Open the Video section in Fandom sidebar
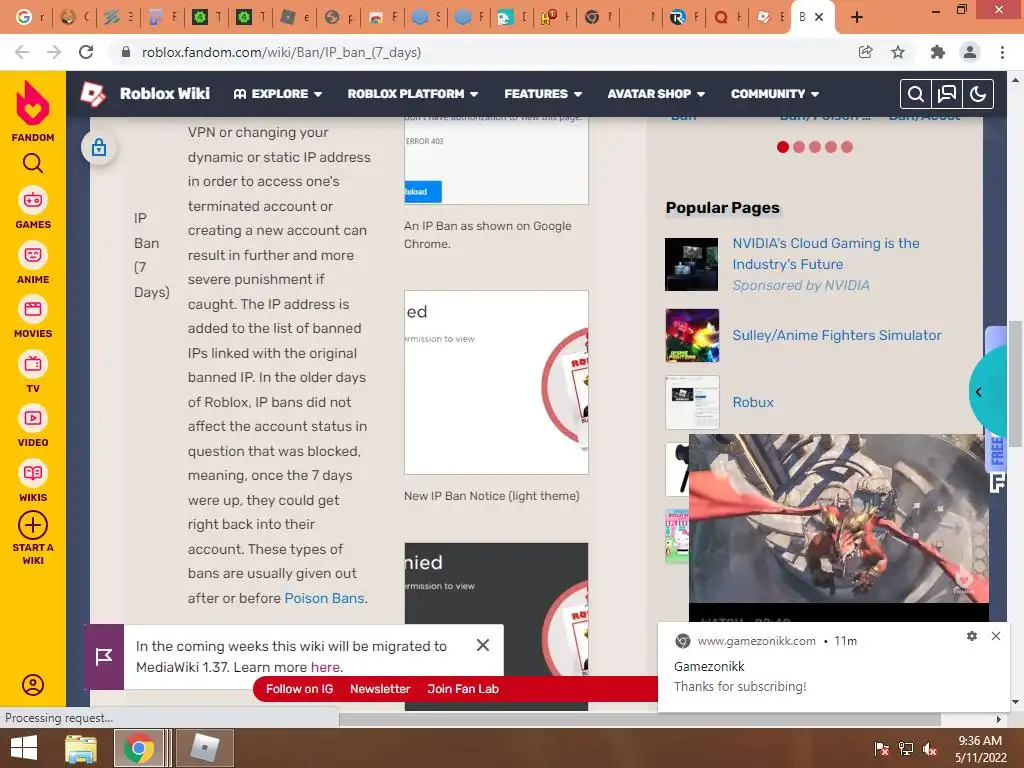The height and width of the screenshot is (768, 1024). [x=33, y=426]
